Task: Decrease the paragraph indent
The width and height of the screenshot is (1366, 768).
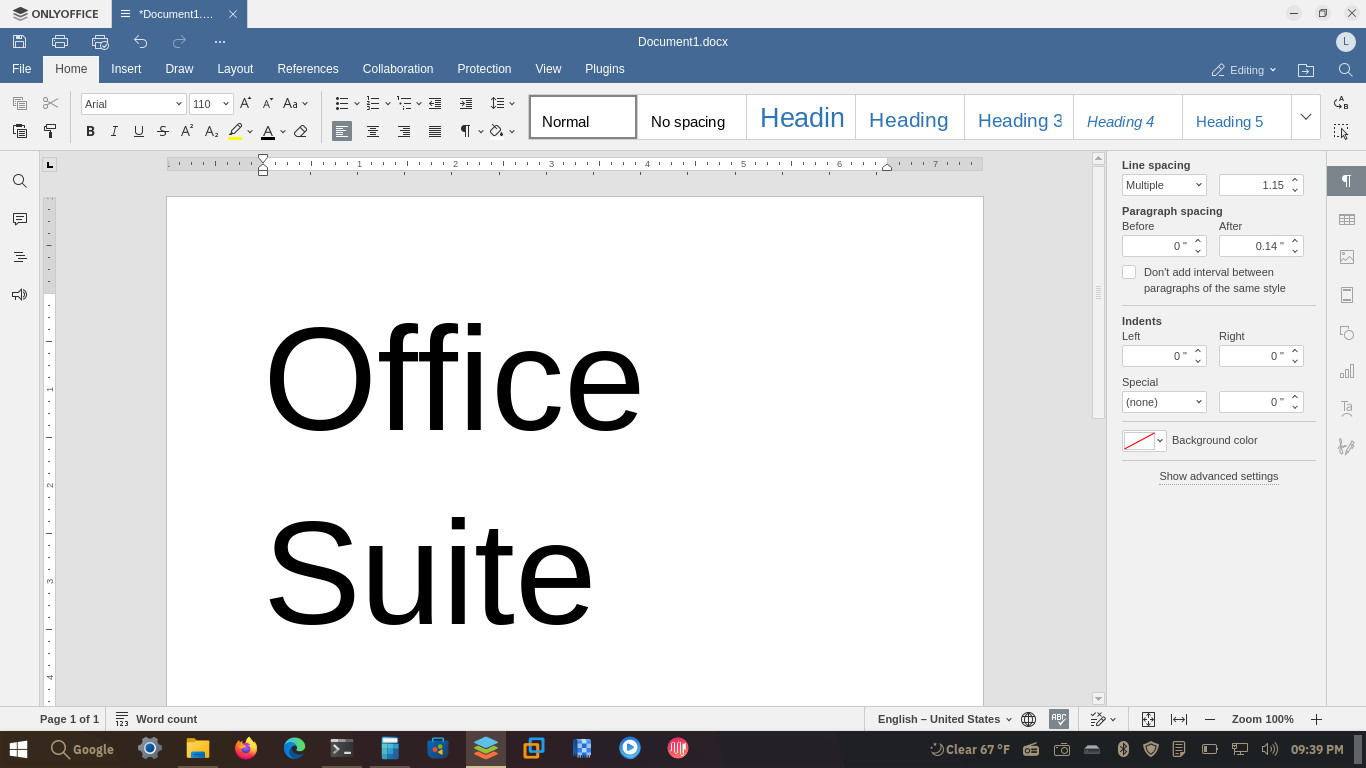Action: [435, 103]
